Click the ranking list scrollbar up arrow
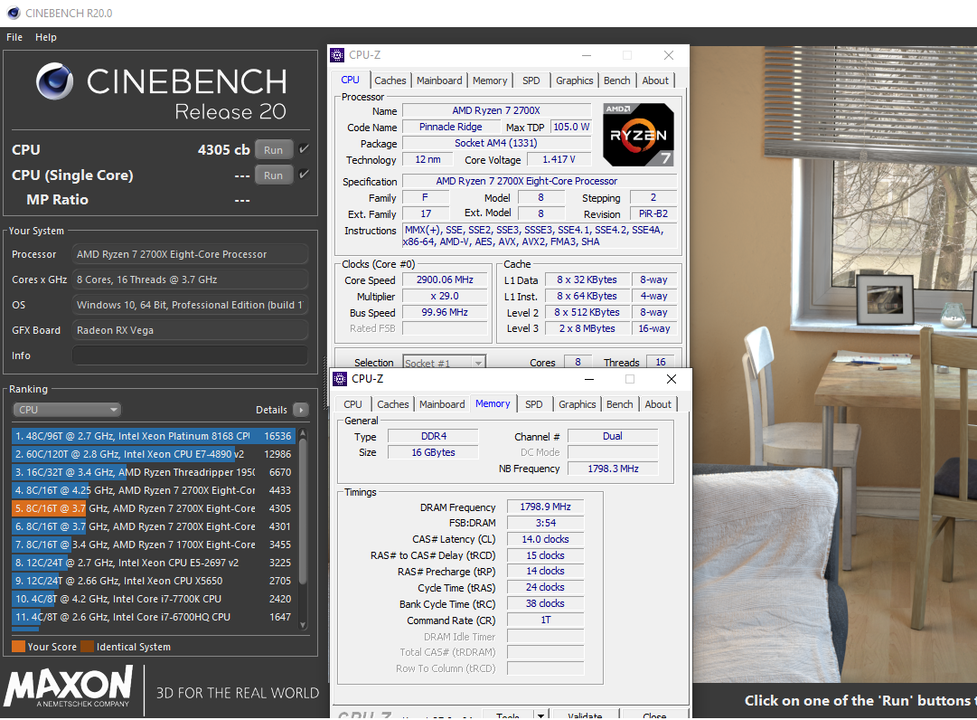Image resolution: width=977 pixels, height=720 pixels. coord(303,433)
